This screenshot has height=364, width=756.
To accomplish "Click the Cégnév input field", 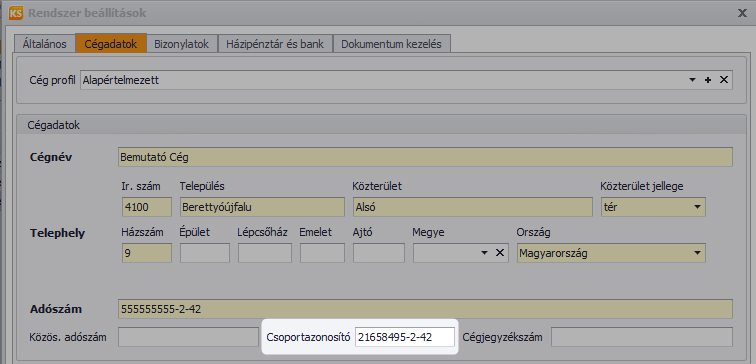I will coord(425,157).
